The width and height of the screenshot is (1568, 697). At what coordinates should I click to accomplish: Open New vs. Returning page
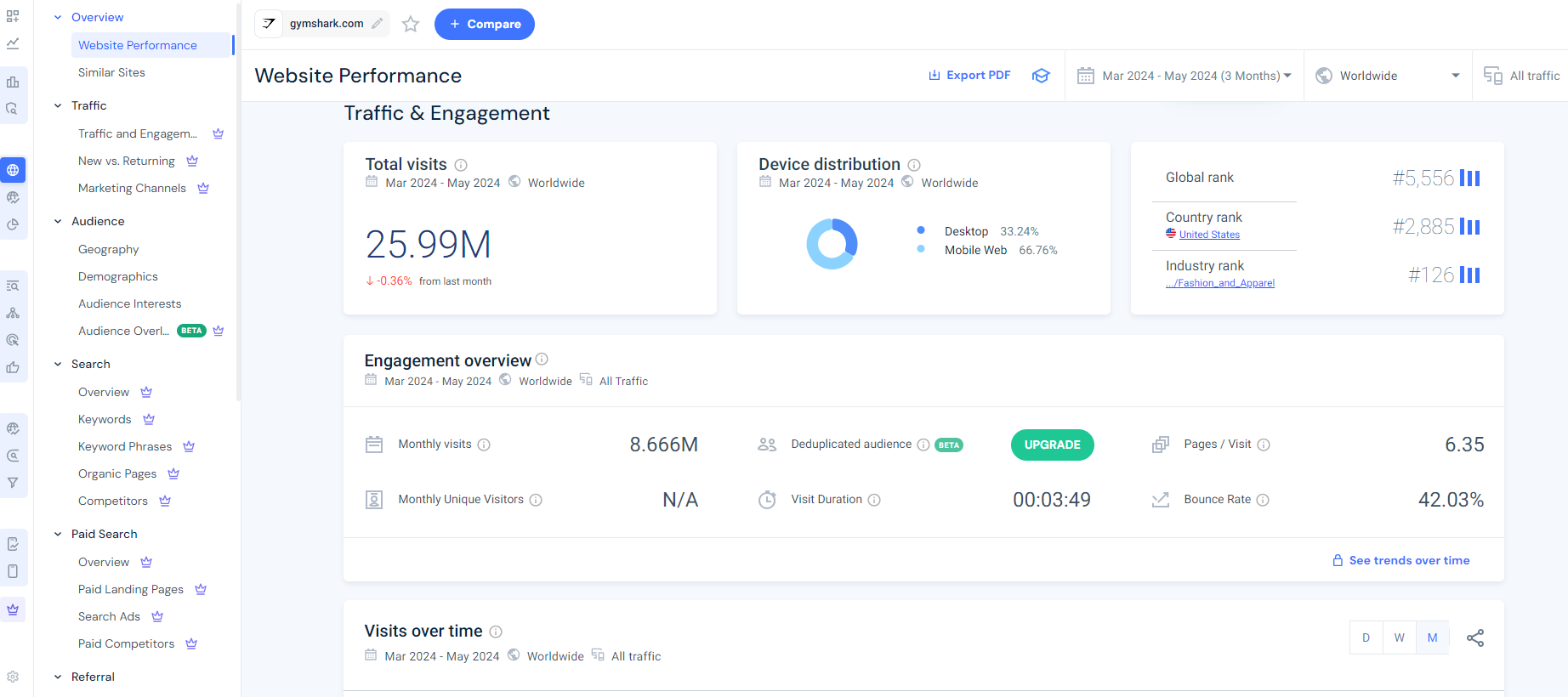pos(127,161)
